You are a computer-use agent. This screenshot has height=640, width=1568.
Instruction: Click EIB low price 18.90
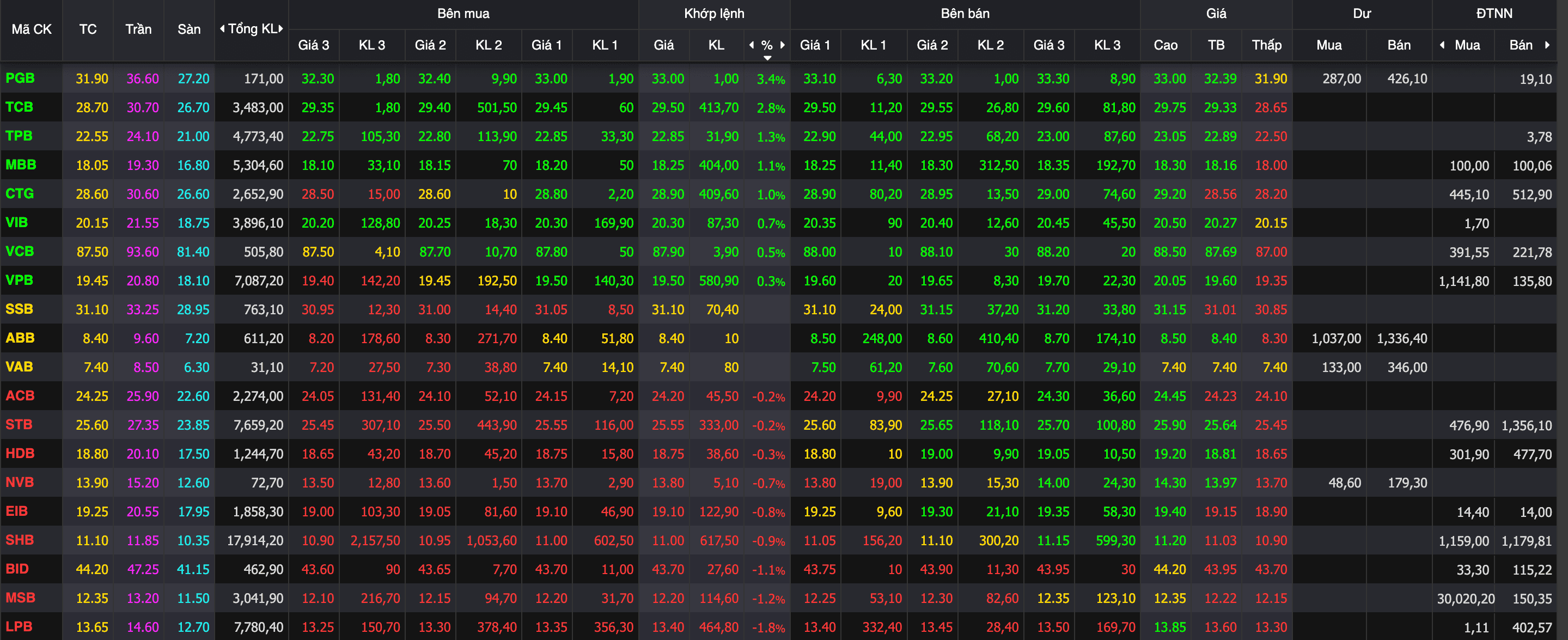tap(1270, 511)
